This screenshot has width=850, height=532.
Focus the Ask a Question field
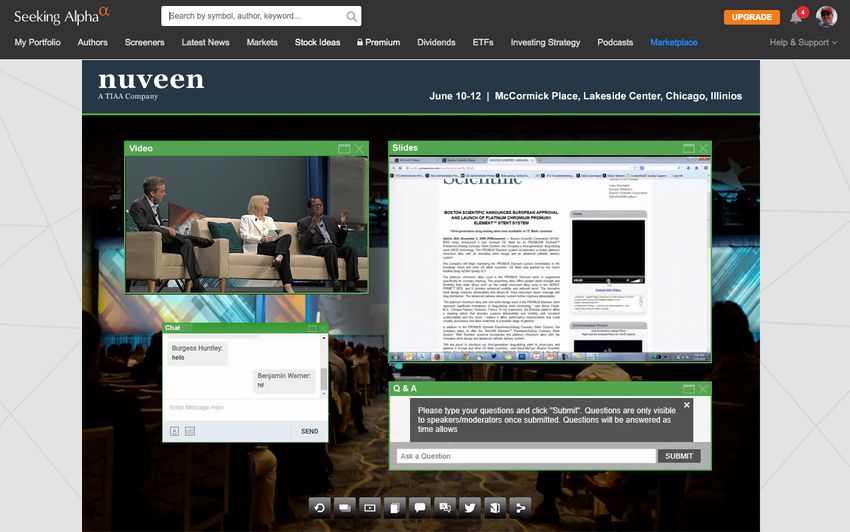526,456
